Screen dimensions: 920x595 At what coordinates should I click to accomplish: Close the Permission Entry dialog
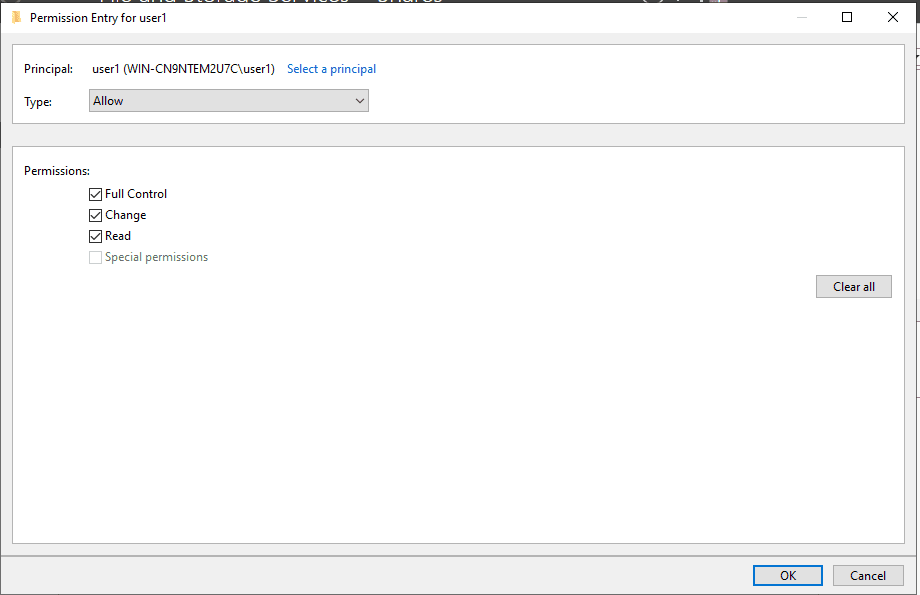click(x=893, y=17)
